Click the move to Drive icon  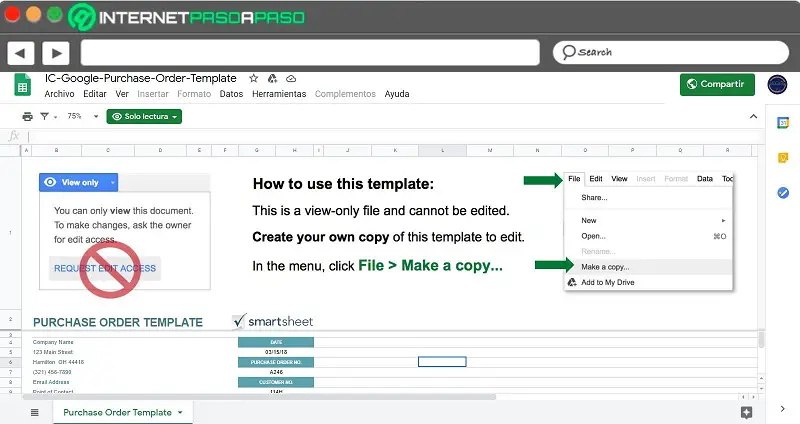click(x=272, y=79)
